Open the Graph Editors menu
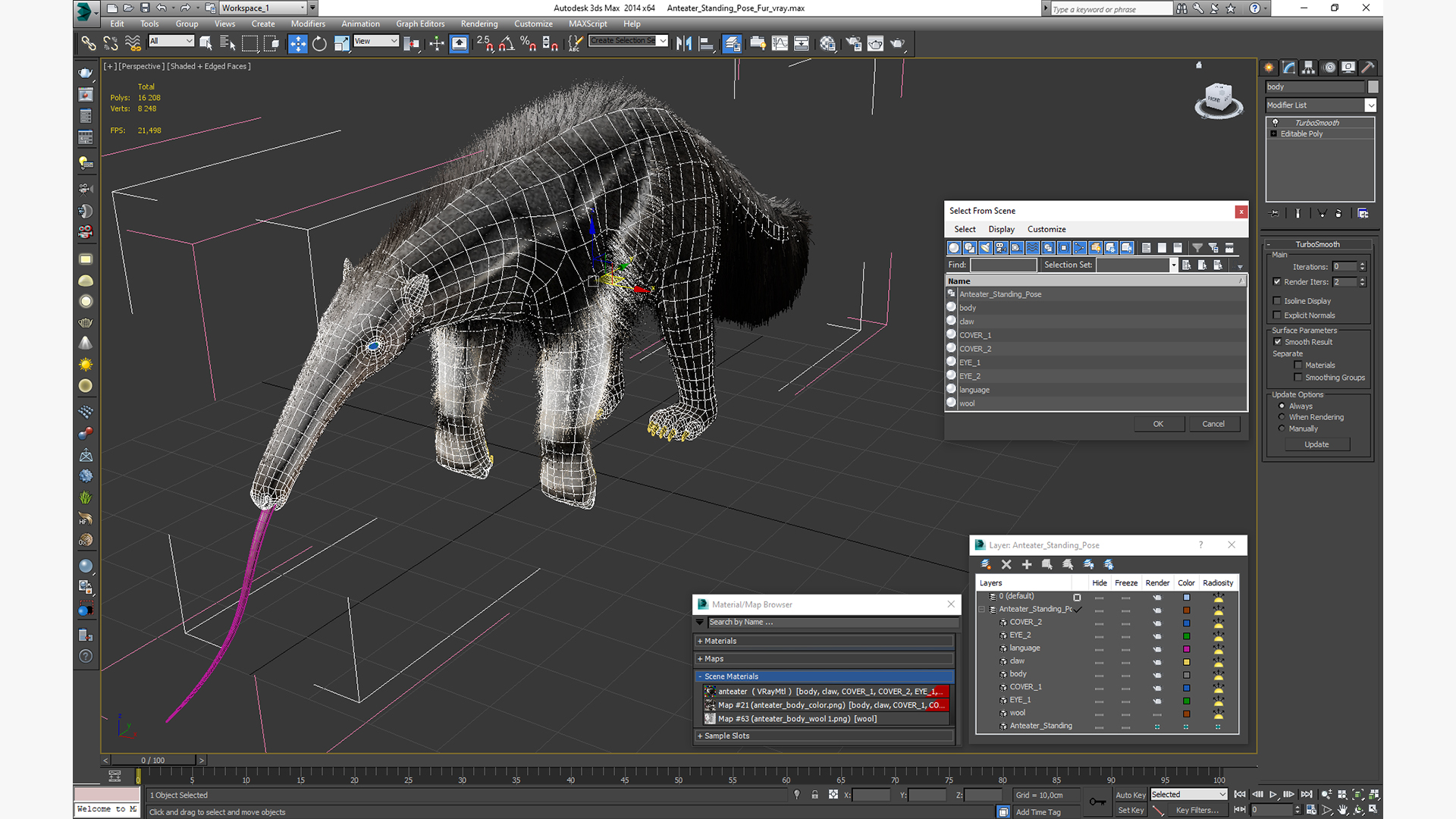This screenshot has height=819, width=1456. (420, 24)
